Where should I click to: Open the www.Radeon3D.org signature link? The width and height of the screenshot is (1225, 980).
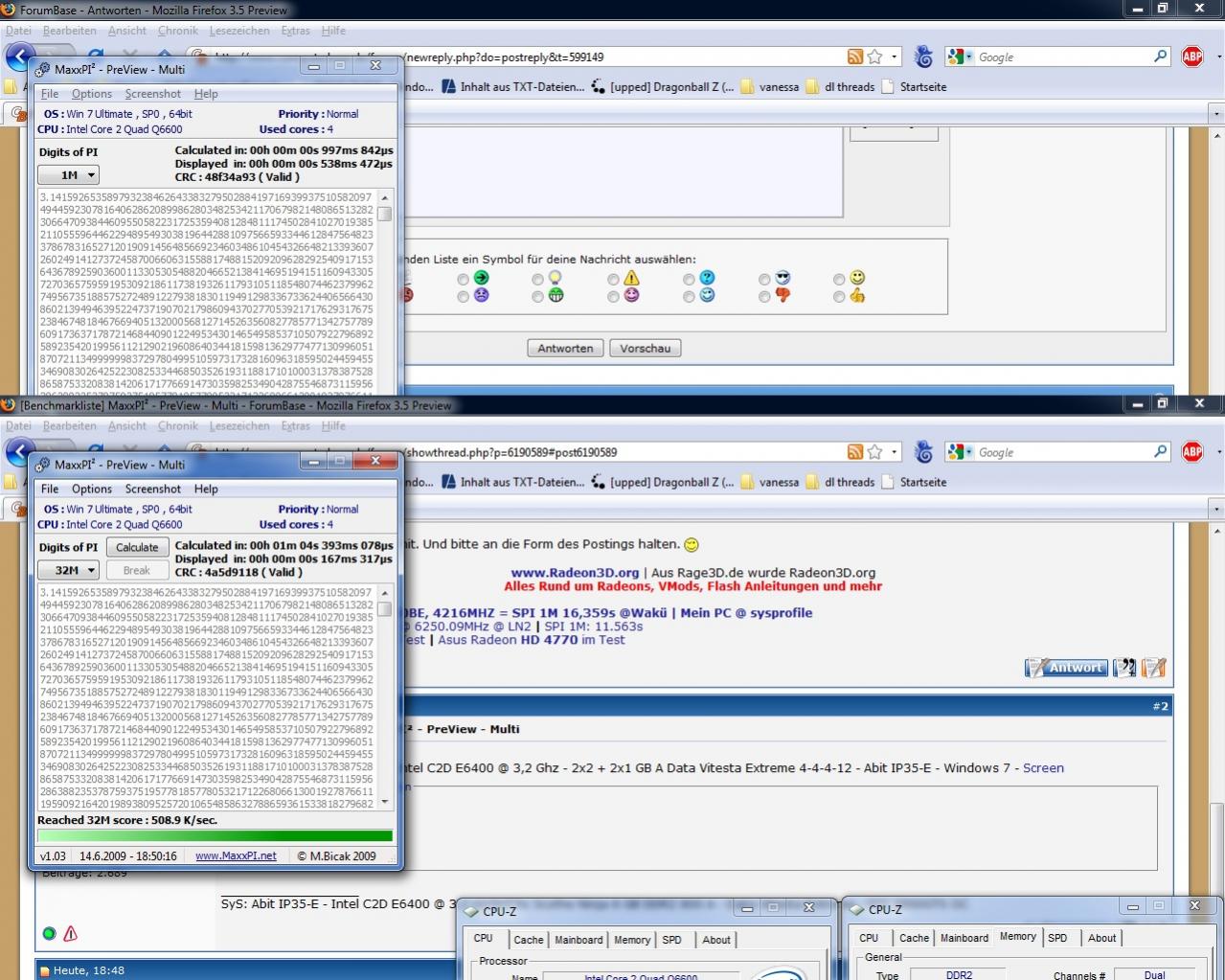[x=575, y=573]
